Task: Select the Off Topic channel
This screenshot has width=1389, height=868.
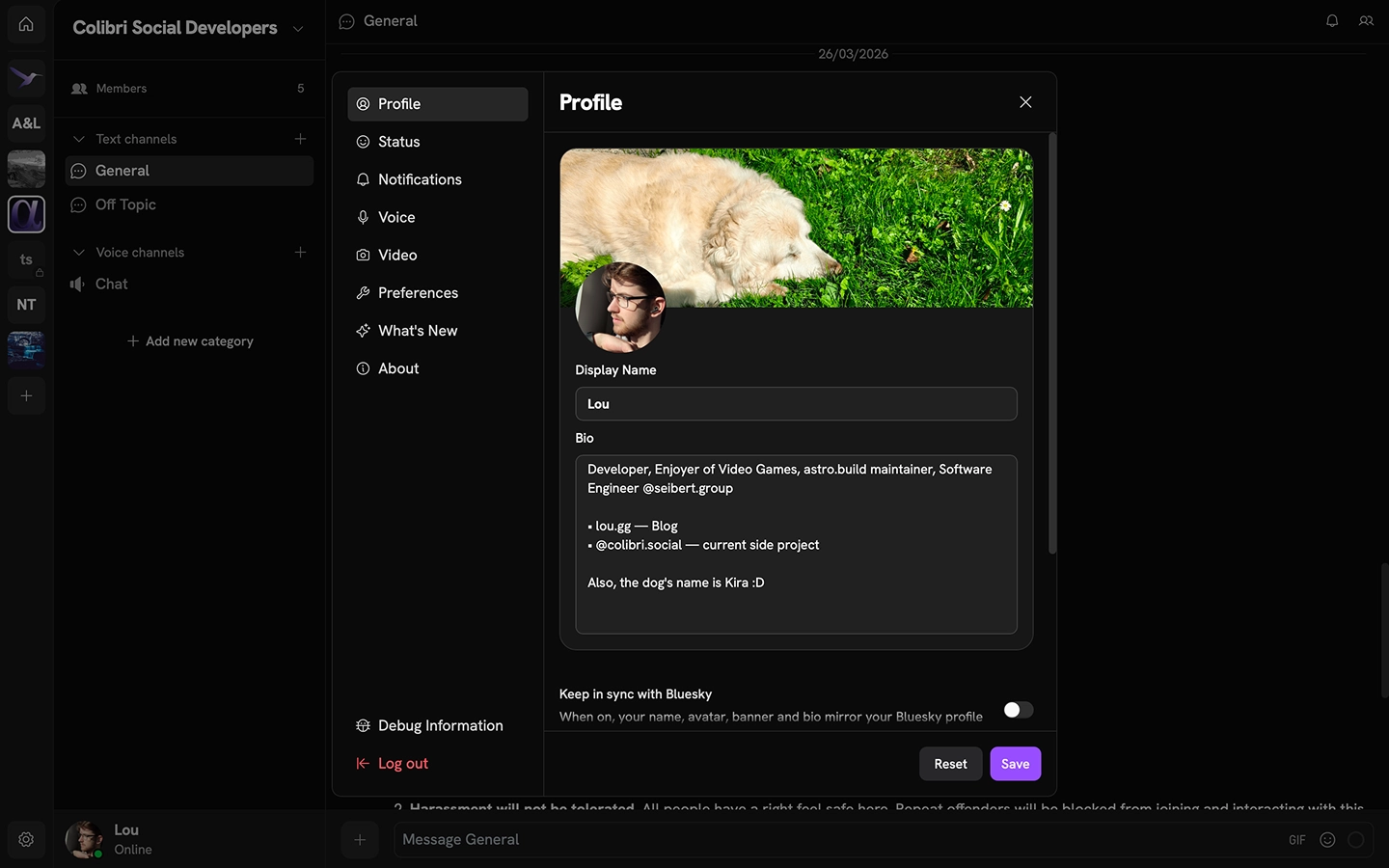Action: click(x=189, y=204)
